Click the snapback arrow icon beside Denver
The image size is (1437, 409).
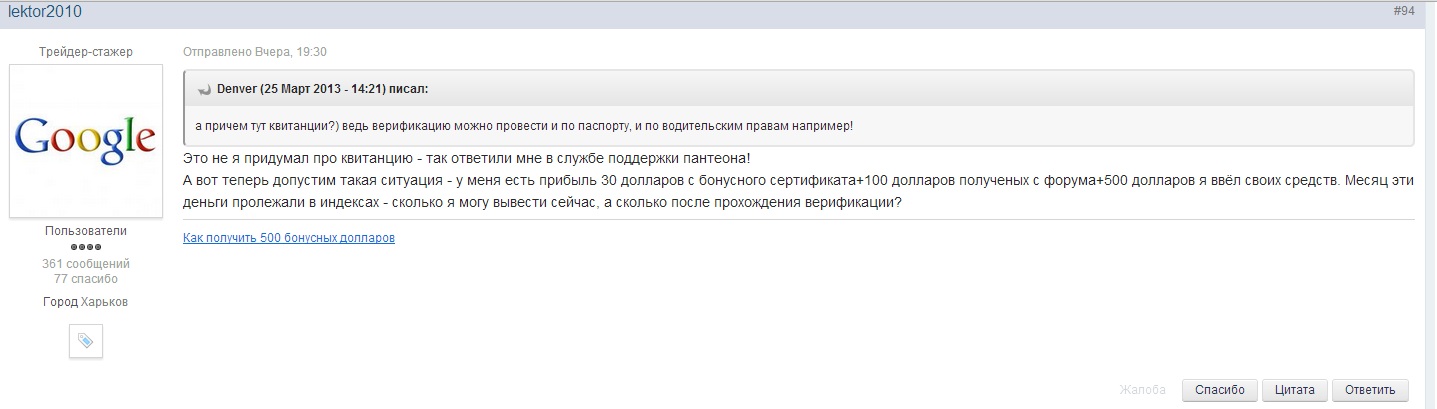[204, 90]
